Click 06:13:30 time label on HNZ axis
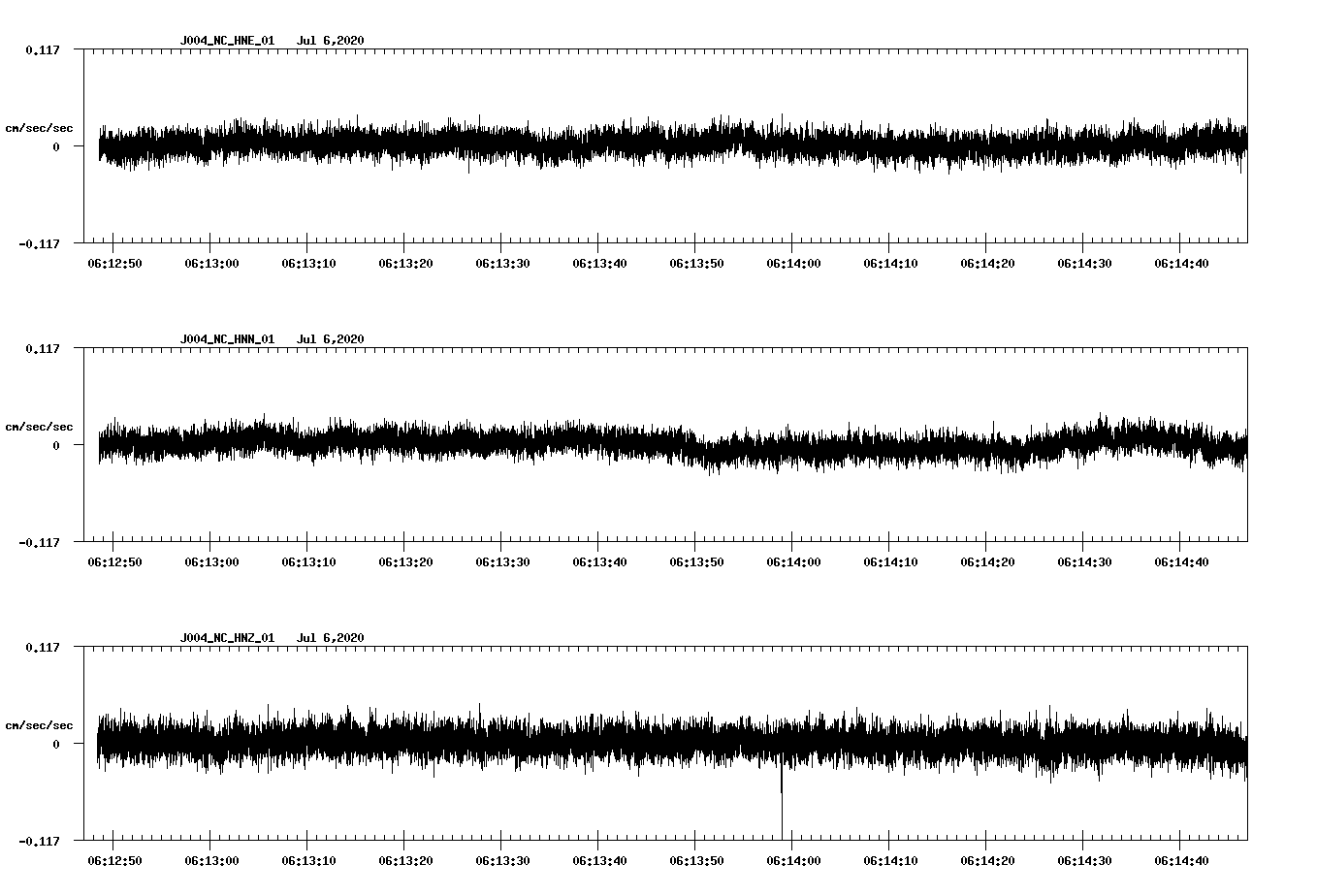 pos(503,861)
